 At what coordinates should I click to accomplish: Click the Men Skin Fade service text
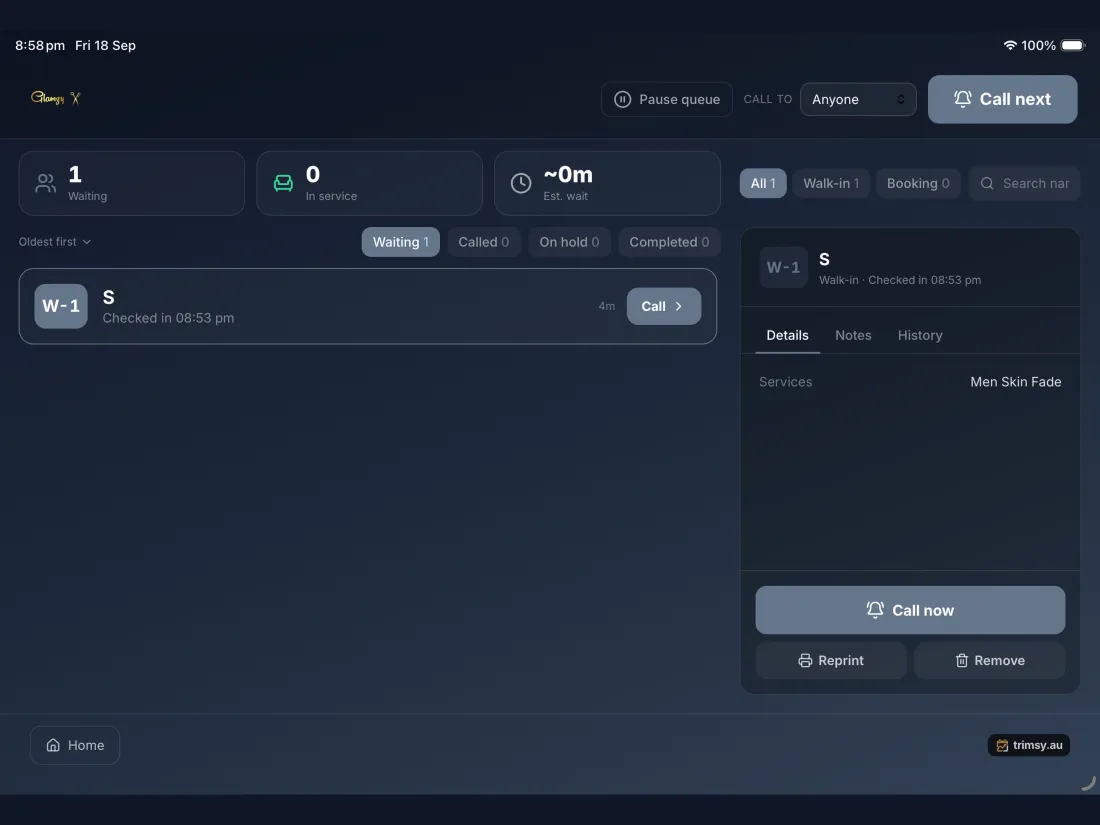(1015, 382)
